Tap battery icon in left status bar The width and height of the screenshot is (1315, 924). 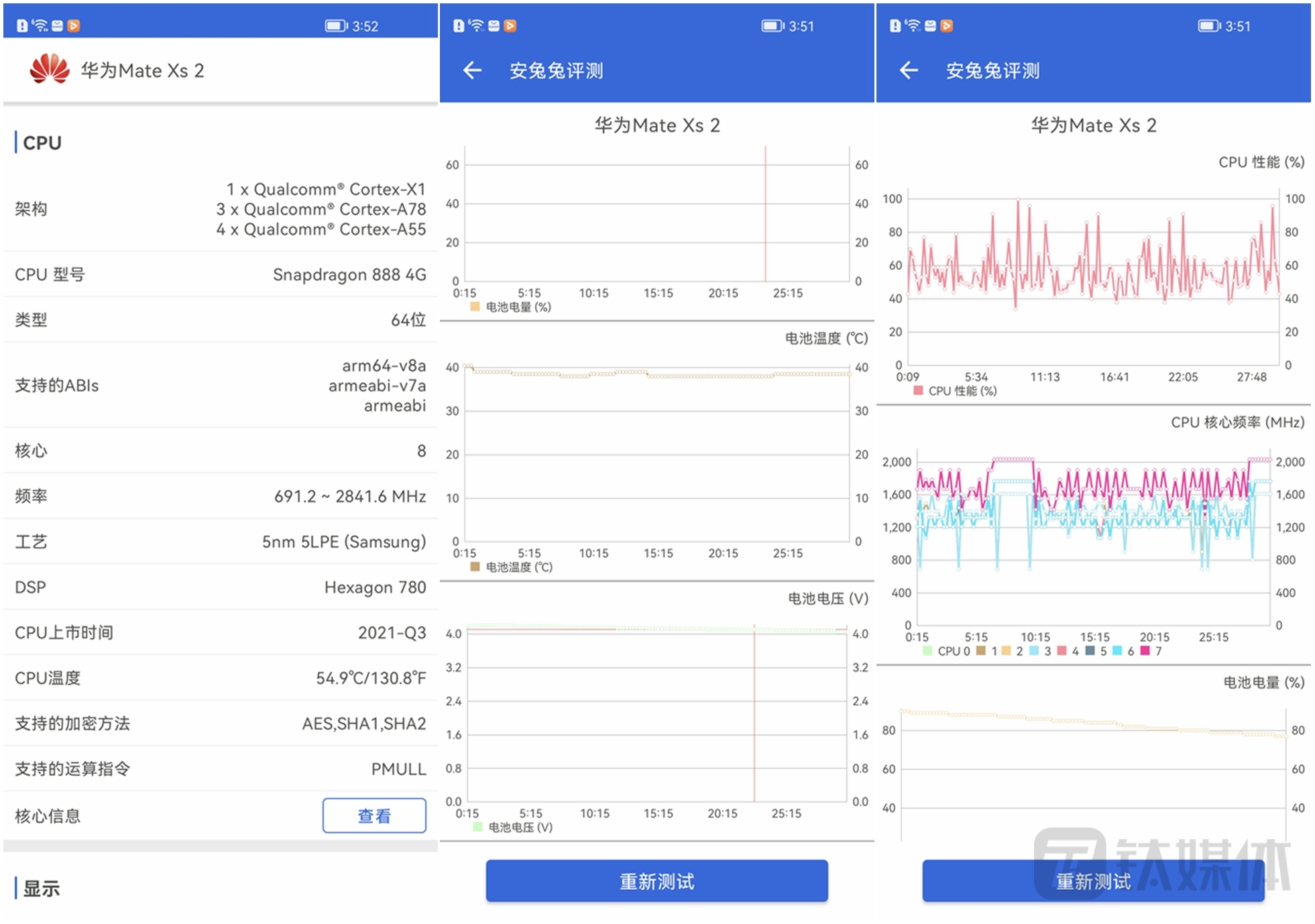pos(335,26)
